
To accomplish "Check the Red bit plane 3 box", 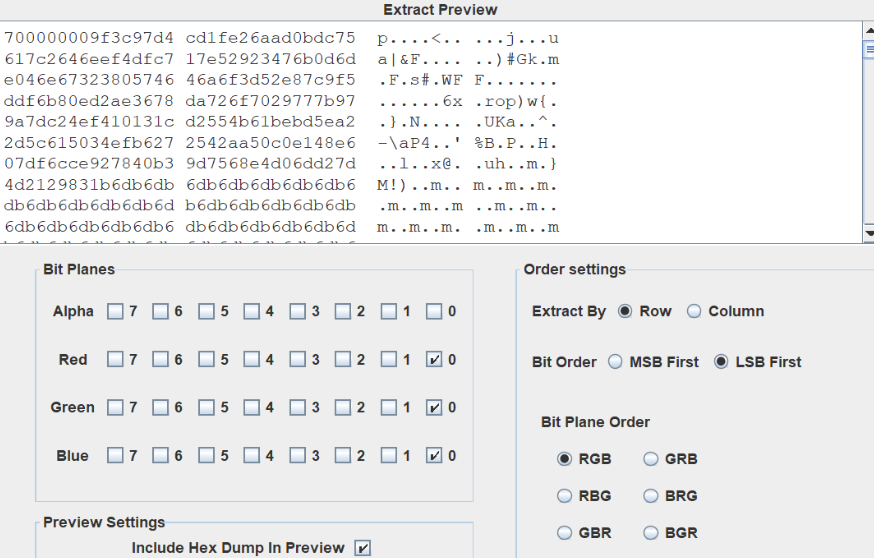I will tap(298, 360).
